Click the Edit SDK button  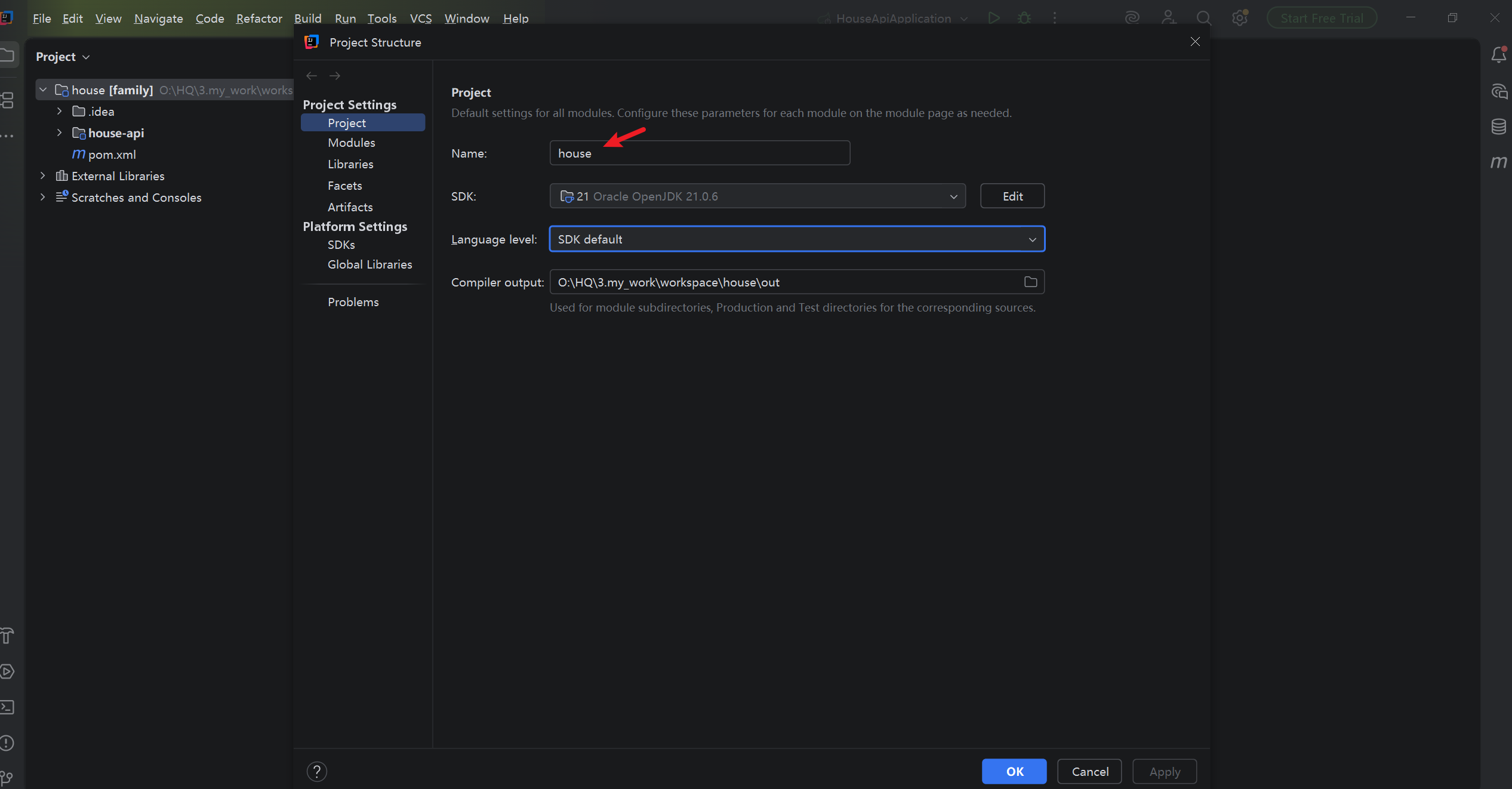click(1012, 196)
